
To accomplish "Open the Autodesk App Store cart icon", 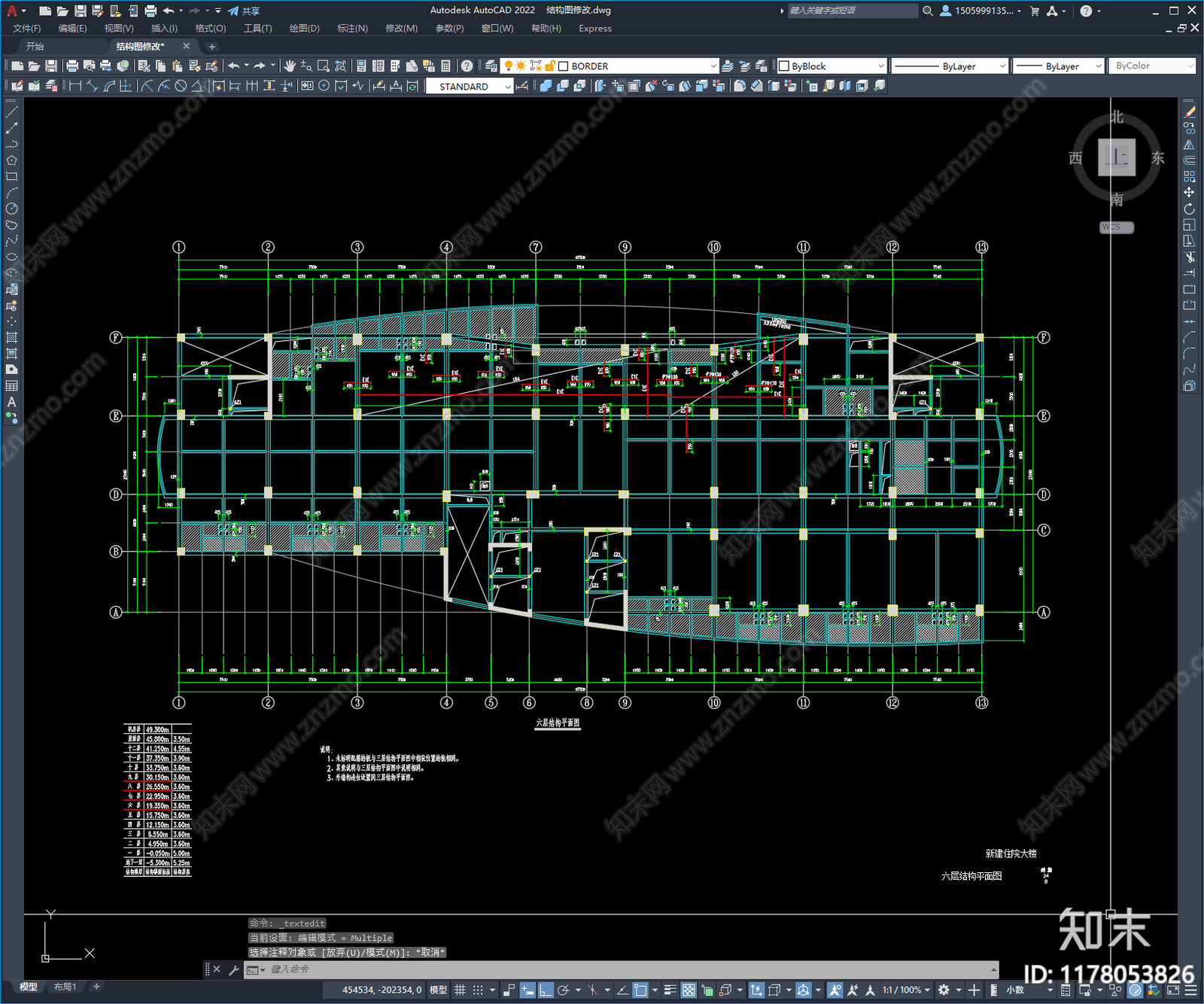I will click(x=1035, y=11).
